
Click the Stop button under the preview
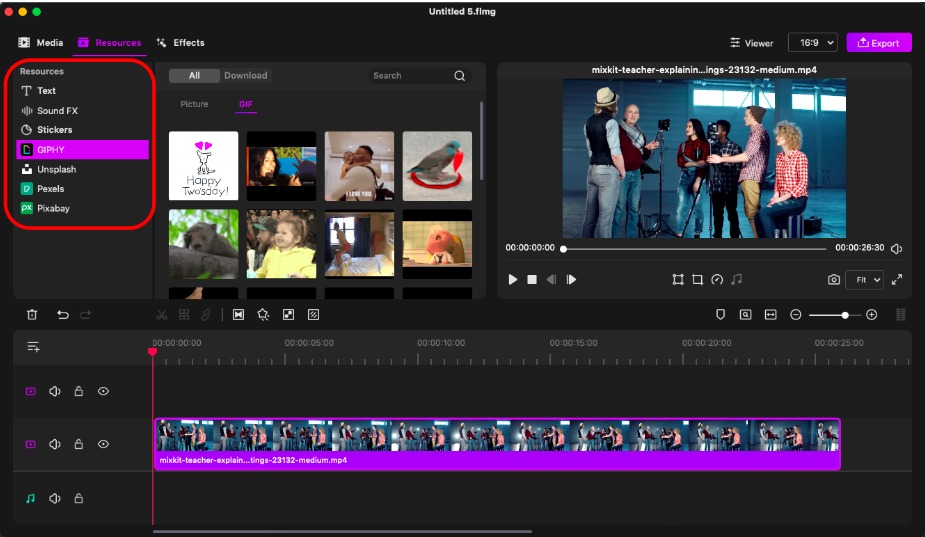(x=532, y=280)
